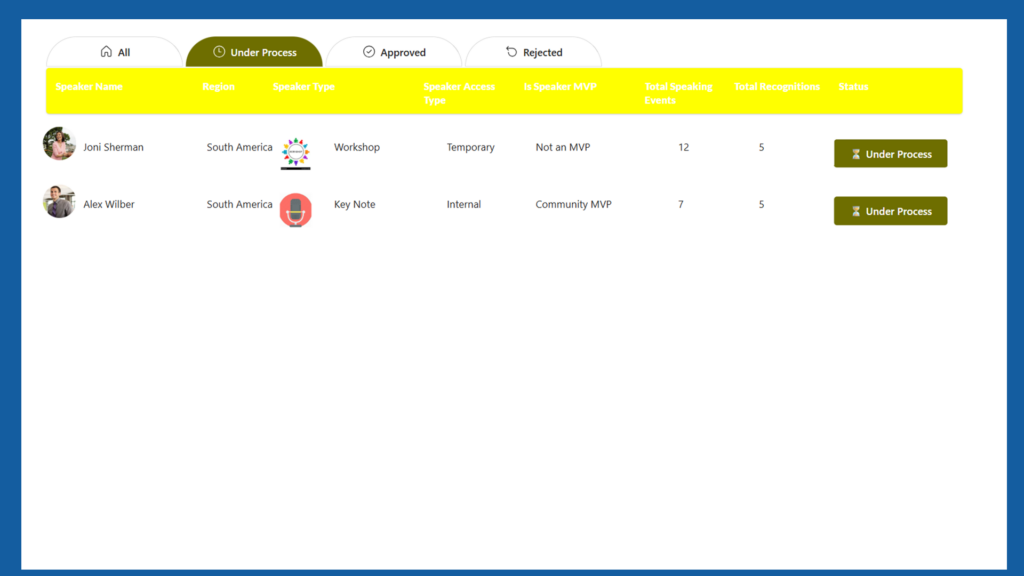Click the checkmark icon on the Approved tab
The height and width of the screenshot is (576, 1024).
369,52
